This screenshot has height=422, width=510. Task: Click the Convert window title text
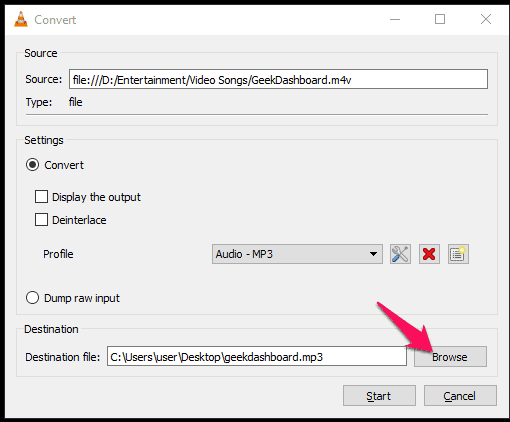pyautogui.click(x=55, y=20)
